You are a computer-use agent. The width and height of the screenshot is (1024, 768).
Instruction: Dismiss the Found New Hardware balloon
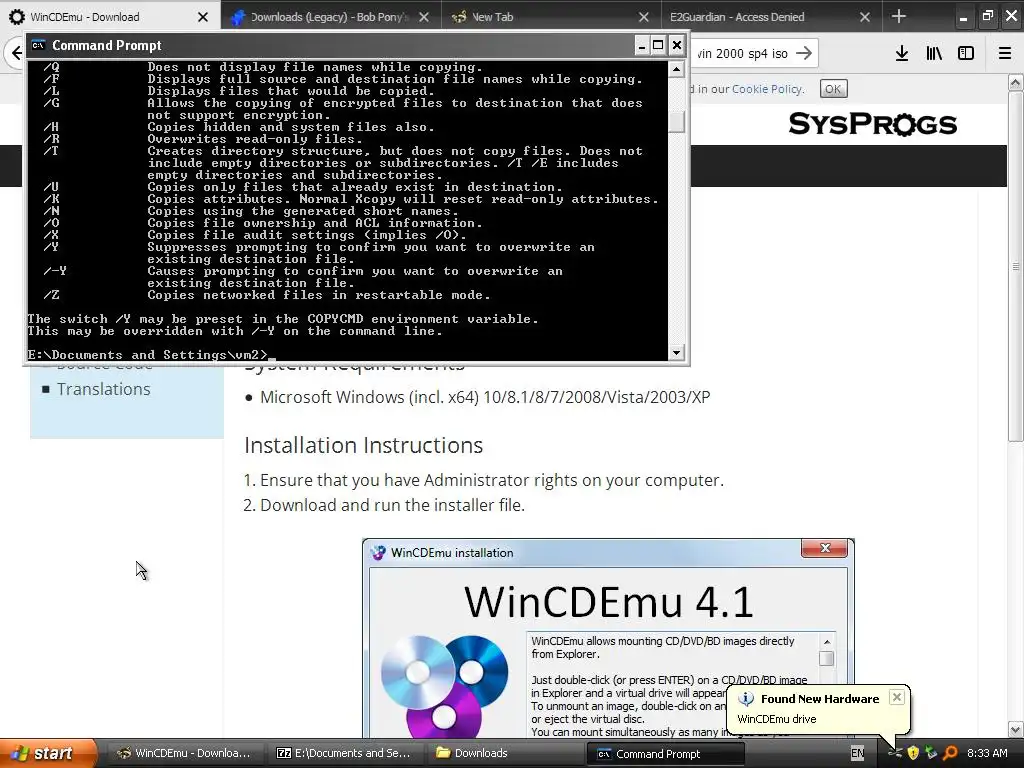click(897, 697)
